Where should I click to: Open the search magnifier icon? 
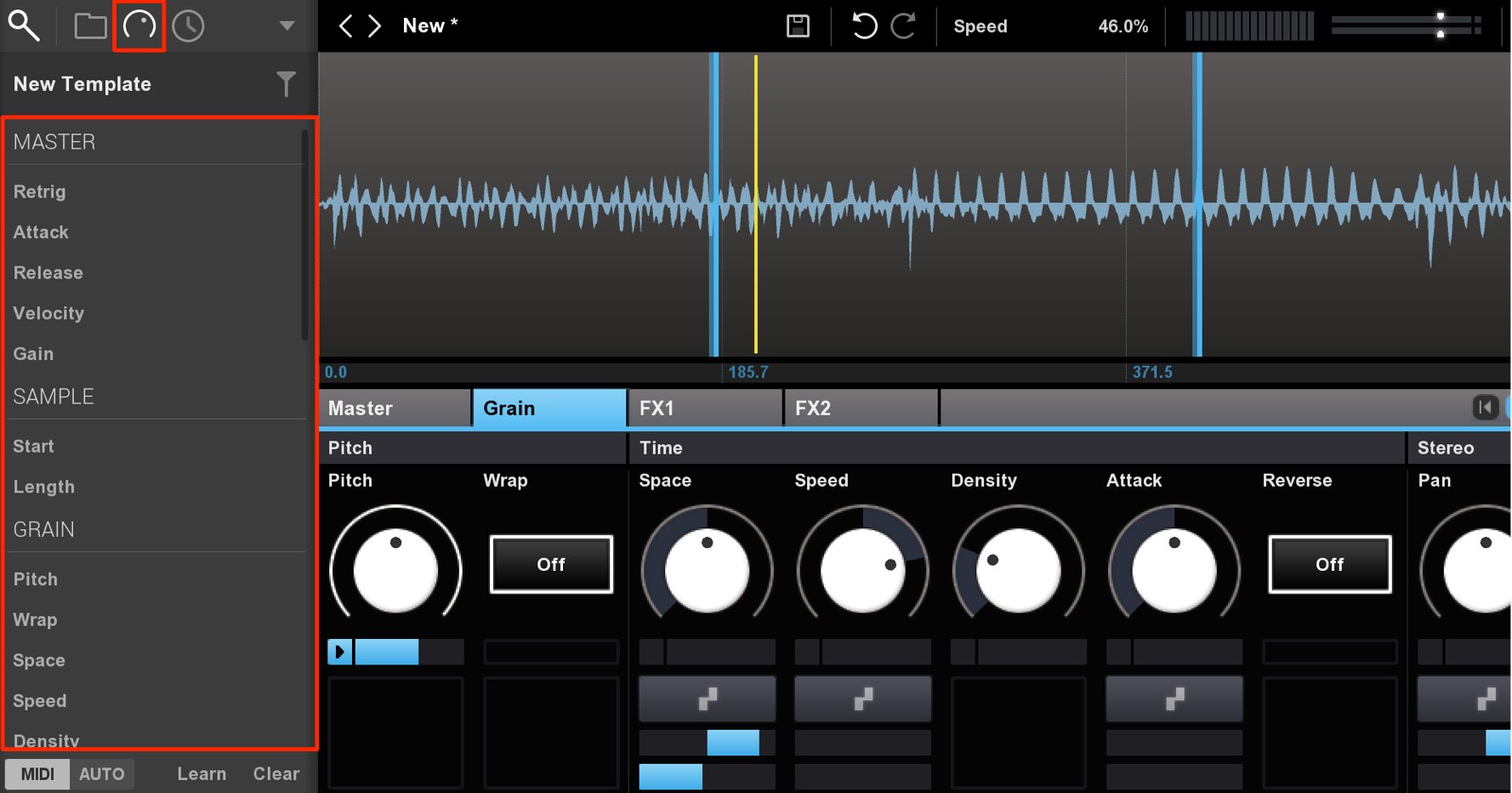coord(24,26)
